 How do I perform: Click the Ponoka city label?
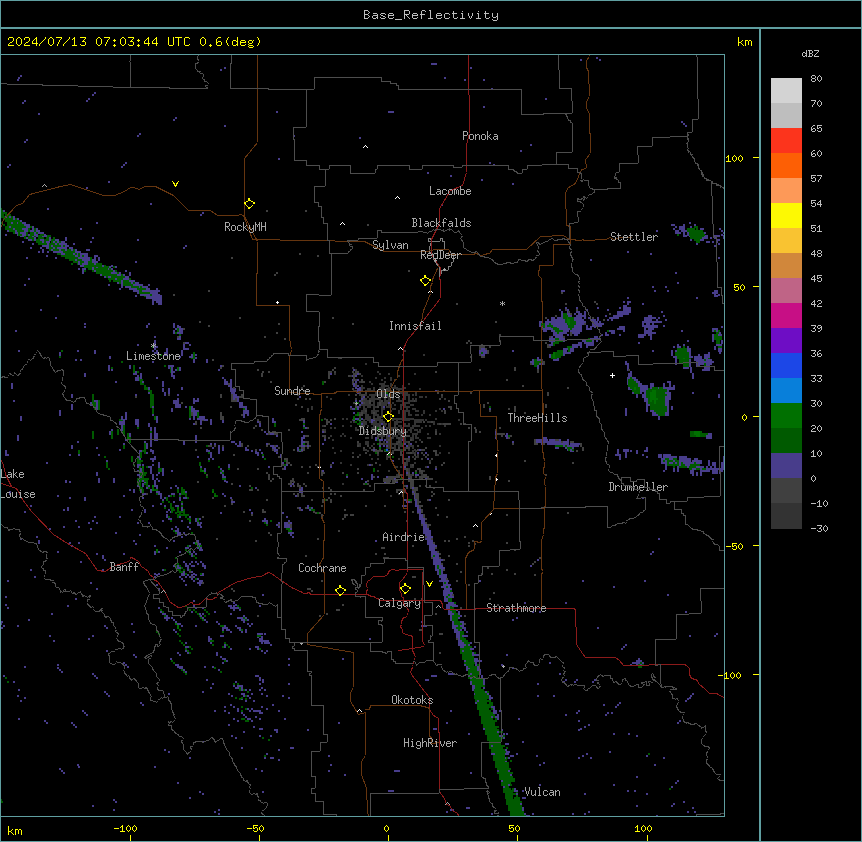click(480, 136)
